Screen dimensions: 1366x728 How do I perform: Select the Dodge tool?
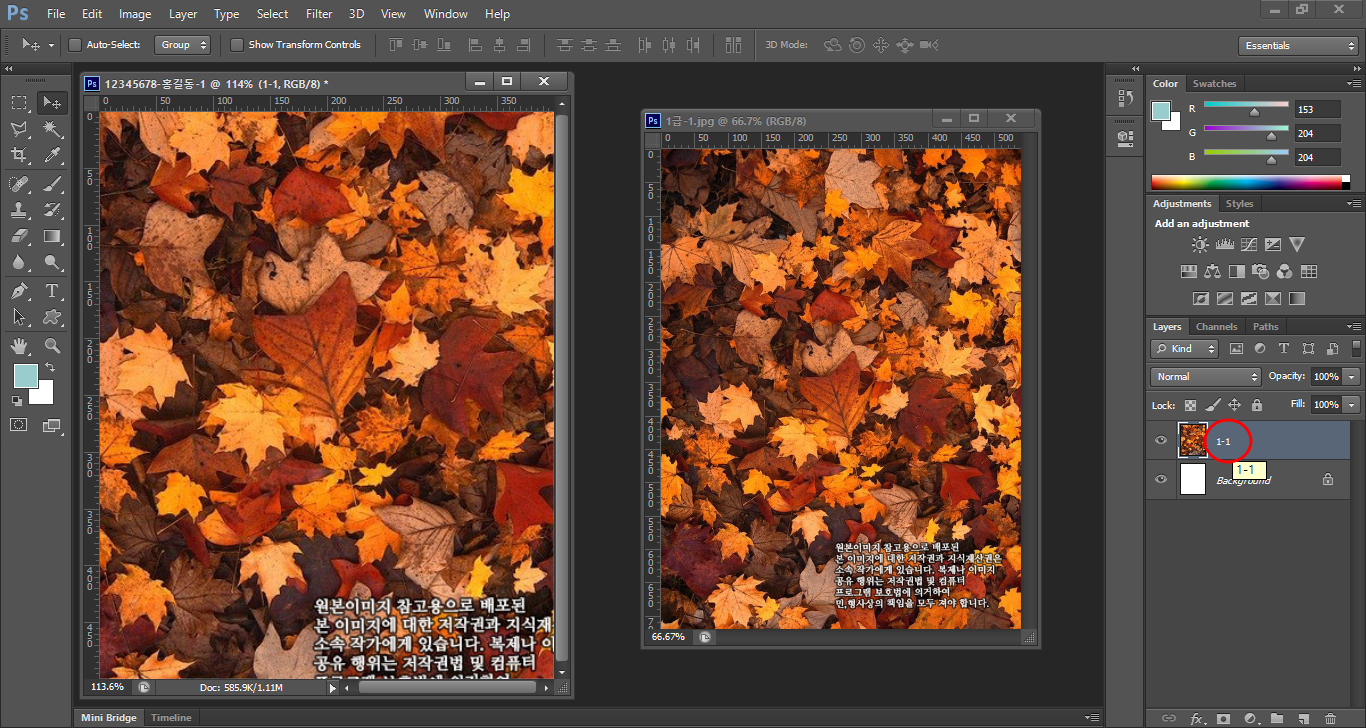coord(52,263)
